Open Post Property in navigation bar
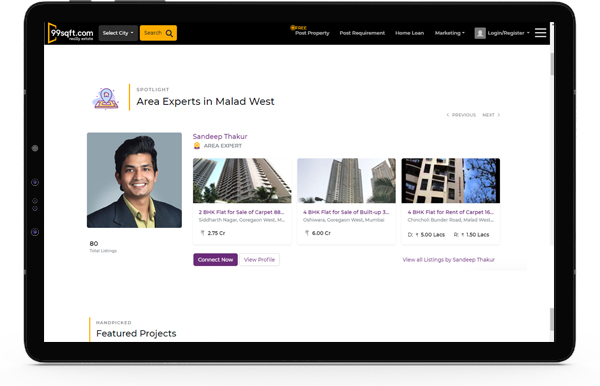The width and height of the screenshot is (600, 386). [312, 33]
